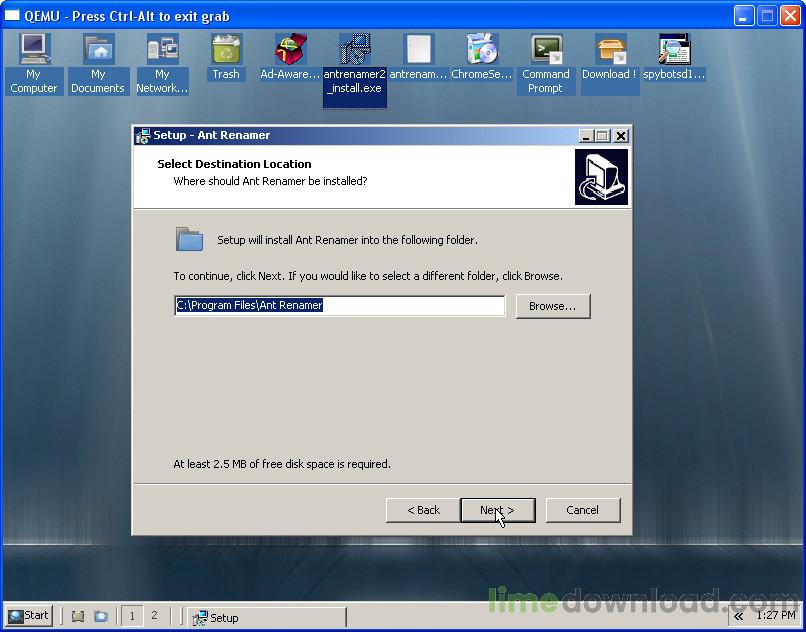
Task: Switch to virtual desktop 1
Action: coord(132,616)
